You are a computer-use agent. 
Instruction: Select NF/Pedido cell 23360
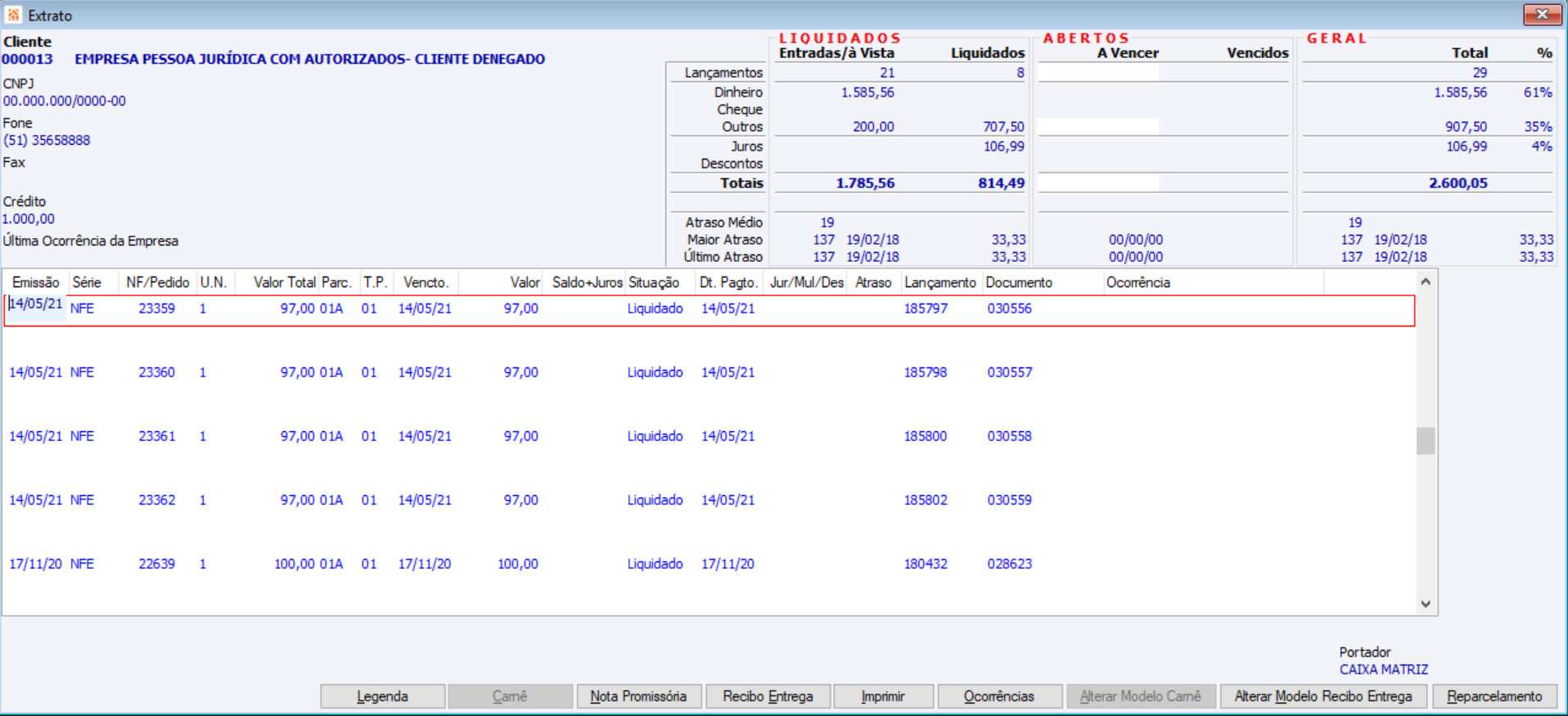[x=156, y=372]
